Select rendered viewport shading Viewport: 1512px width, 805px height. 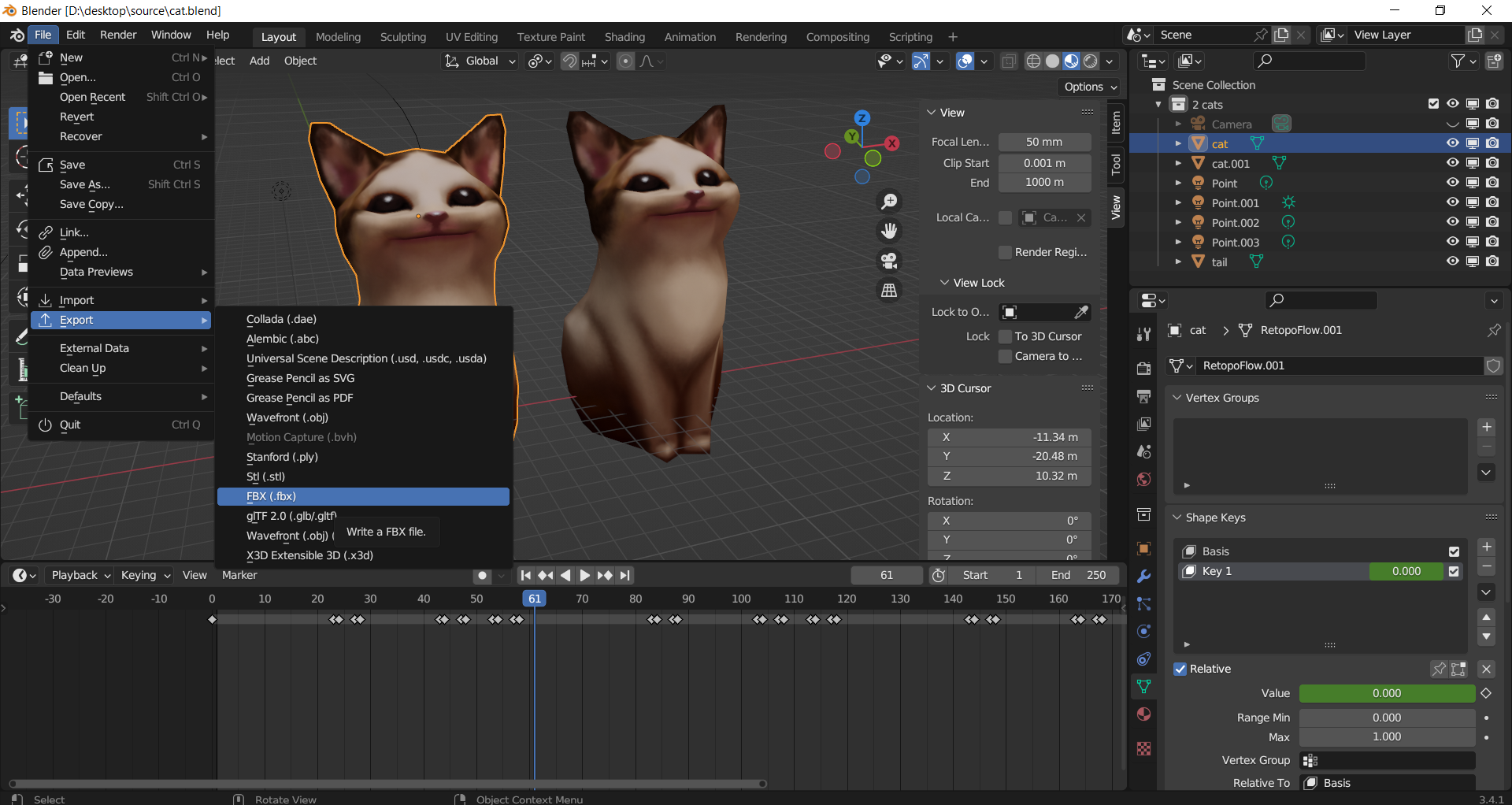1091,61
